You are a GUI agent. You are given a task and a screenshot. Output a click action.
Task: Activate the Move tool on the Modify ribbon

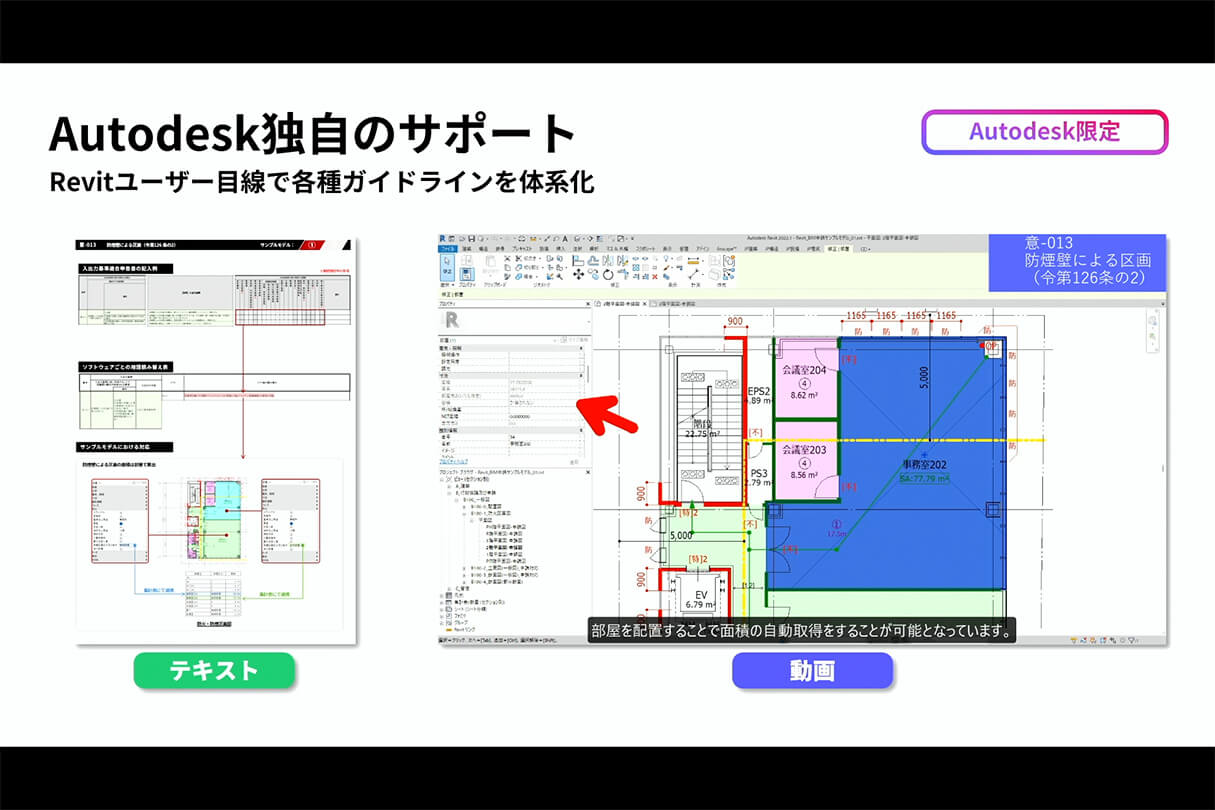click(578, 275)
